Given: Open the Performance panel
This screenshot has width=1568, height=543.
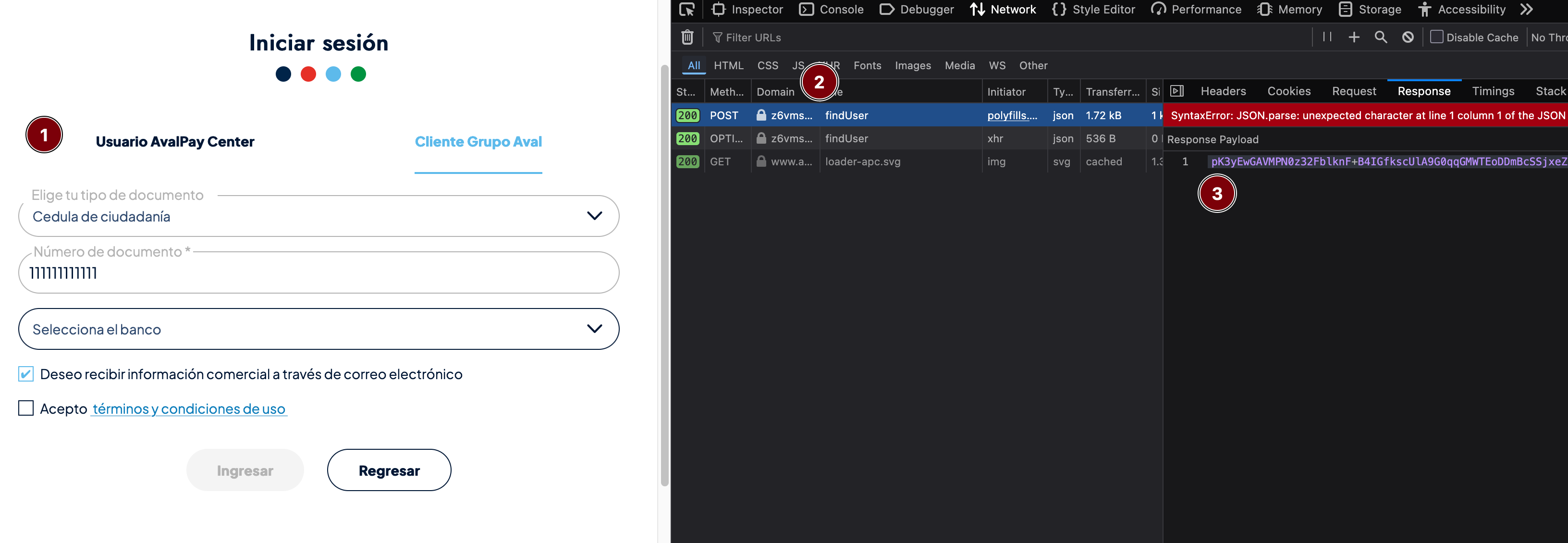Looking at the screenshot, I should point(1196,10).
